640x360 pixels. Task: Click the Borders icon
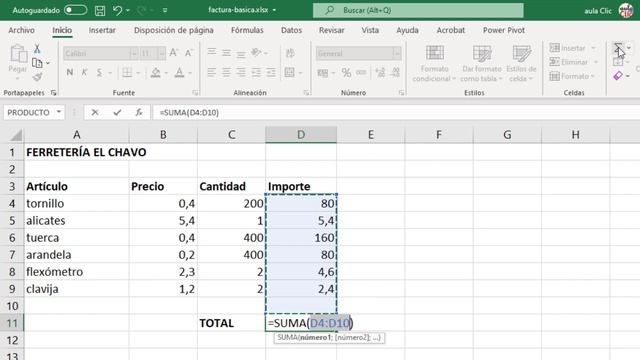pos(127,73)
